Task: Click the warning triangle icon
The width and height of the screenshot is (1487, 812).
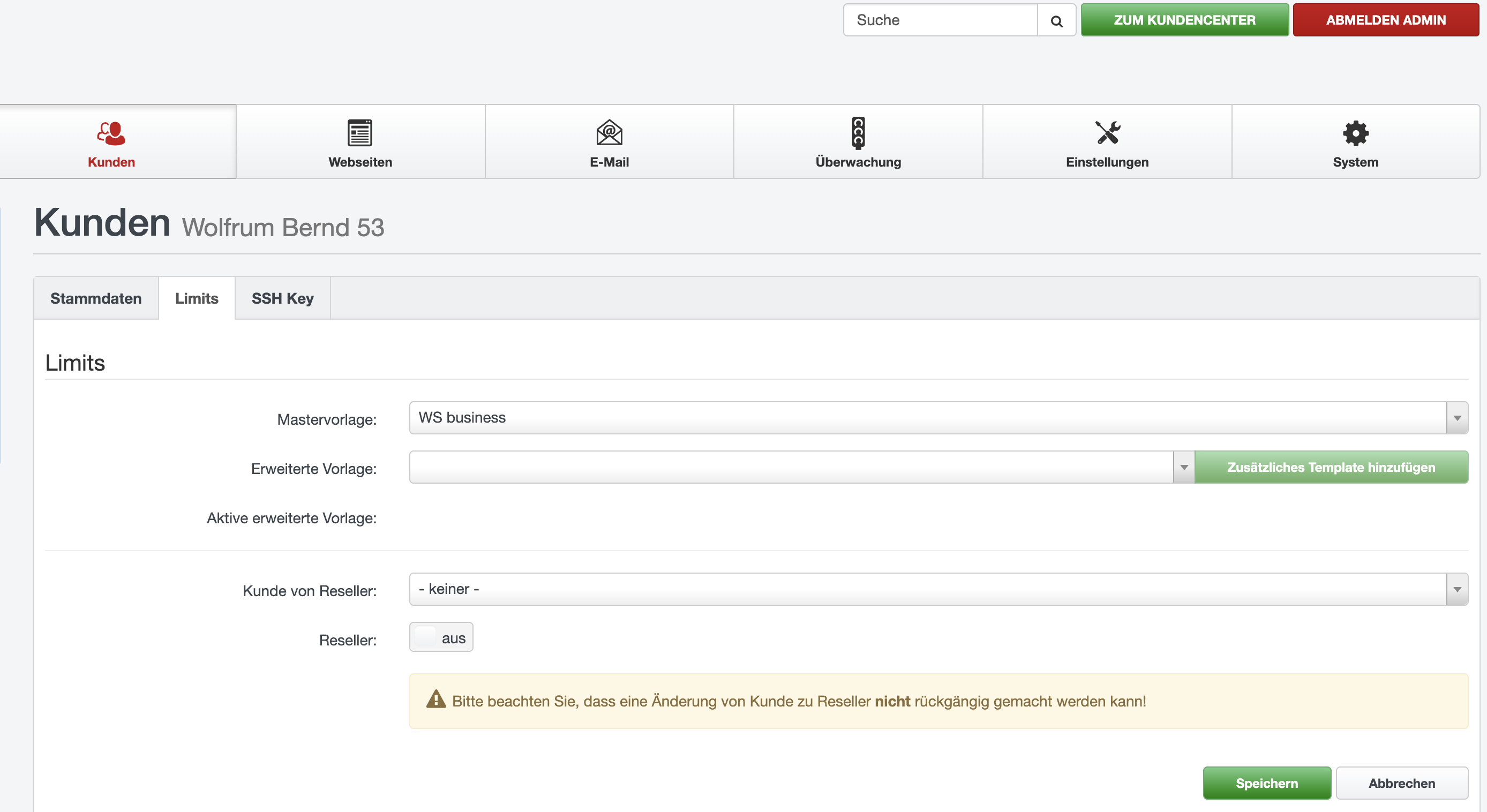Action: 436,700
